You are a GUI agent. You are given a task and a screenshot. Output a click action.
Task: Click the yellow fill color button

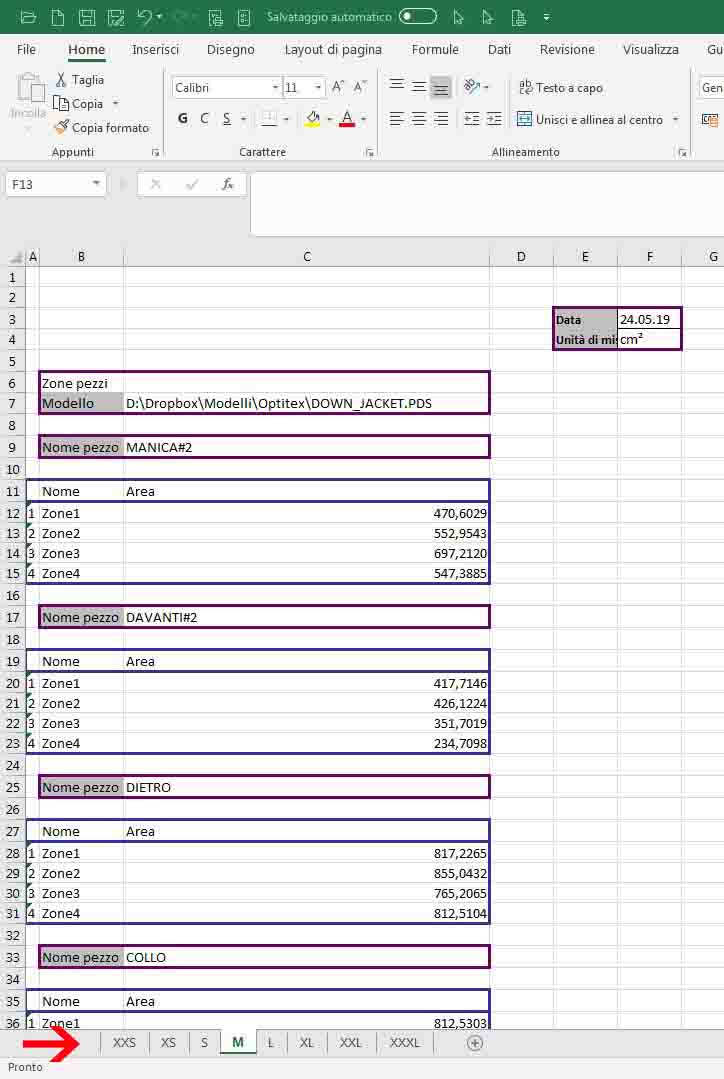pos(313,119)
